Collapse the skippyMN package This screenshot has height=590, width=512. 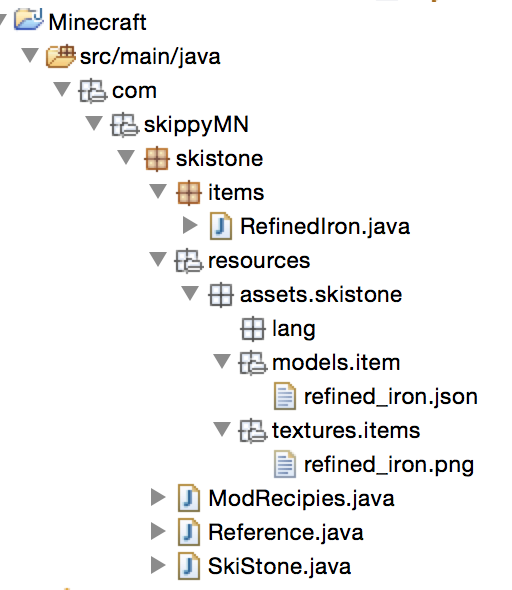point(94,123)
